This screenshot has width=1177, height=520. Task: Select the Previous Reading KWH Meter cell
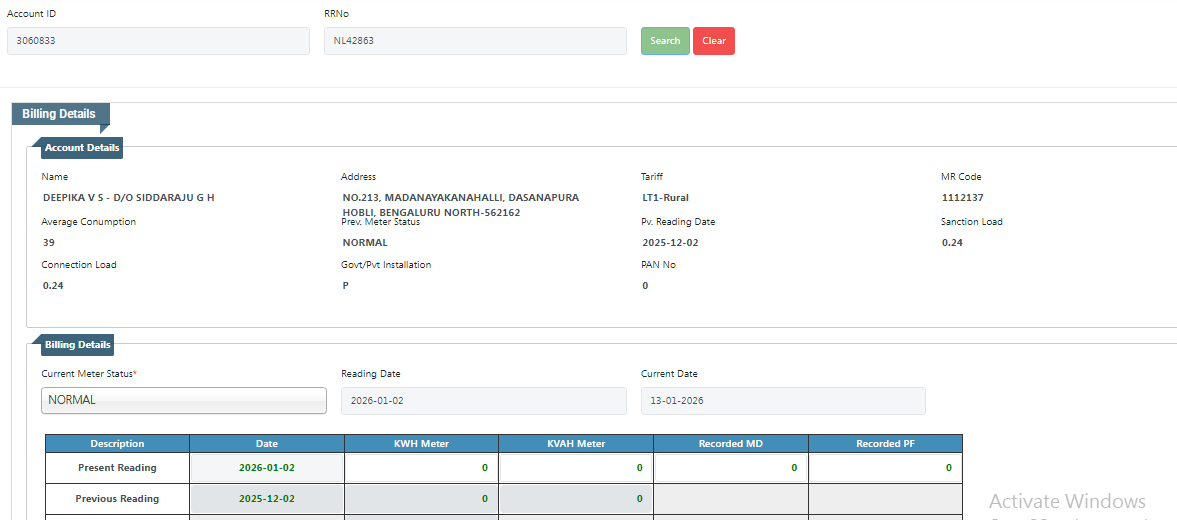tap(421, 498)
